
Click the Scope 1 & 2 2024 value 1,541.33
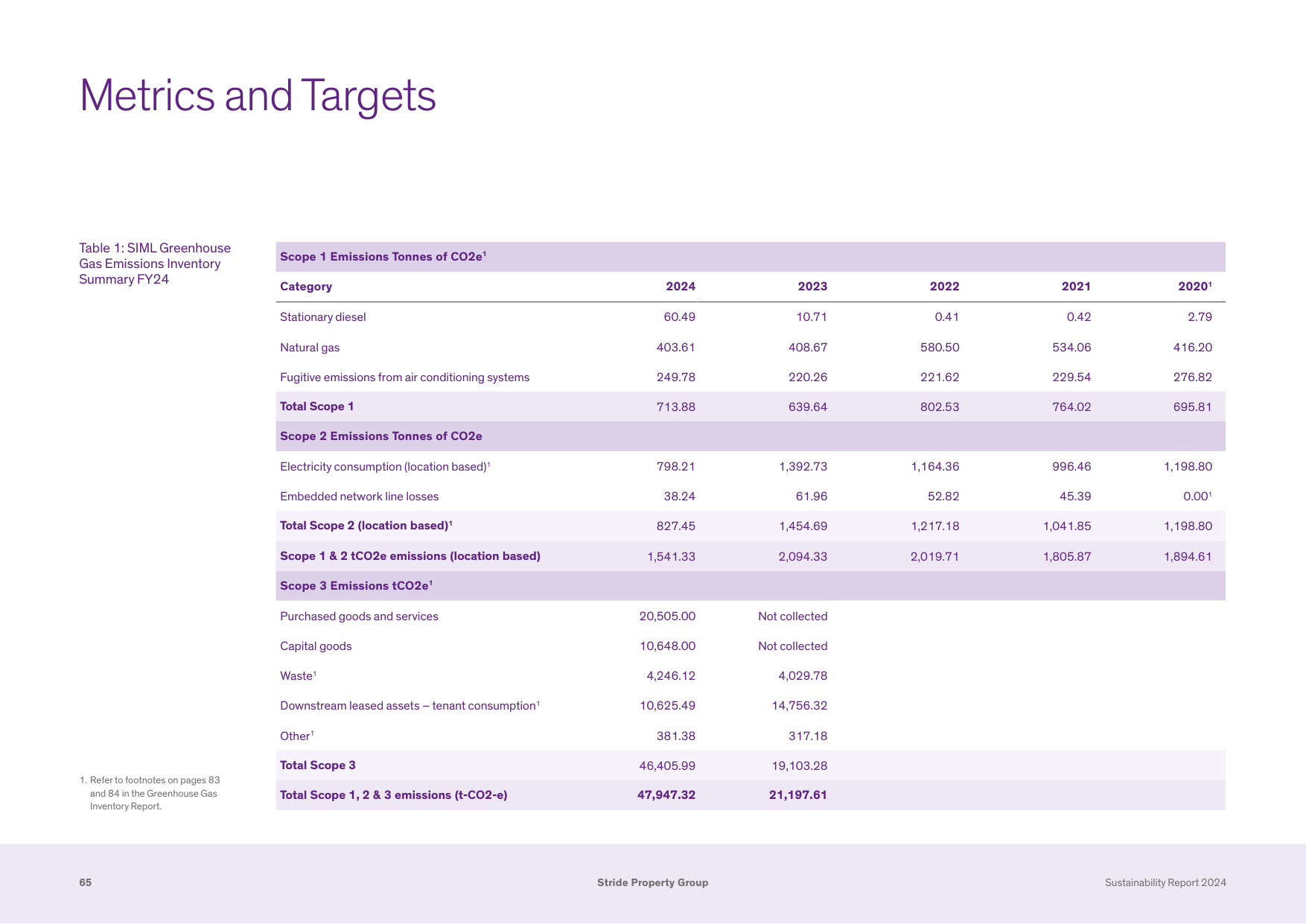pyautogui.click(x=672, y=557)
